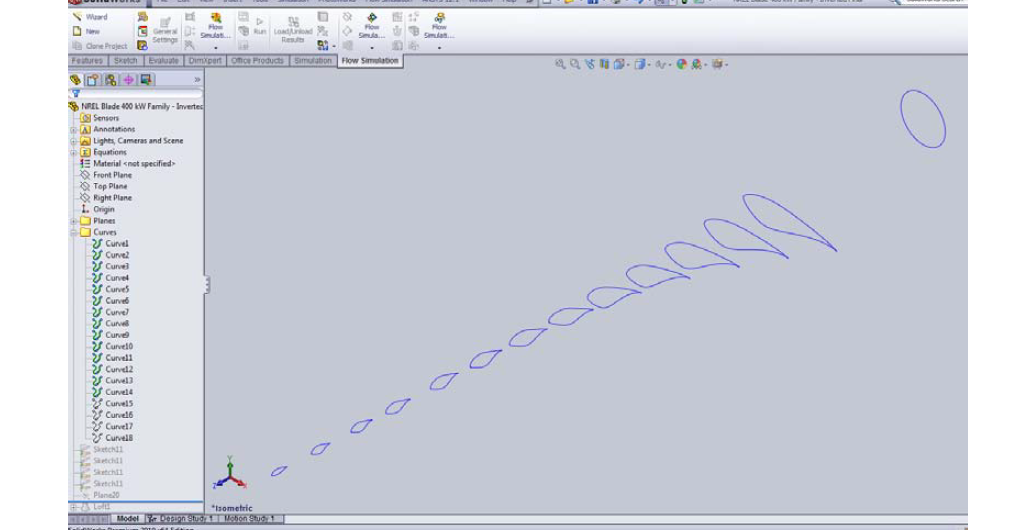Click the Curve16 curve icon
Screen dimensions: 1025x530
pyautogui.click(x=97, y=415)
